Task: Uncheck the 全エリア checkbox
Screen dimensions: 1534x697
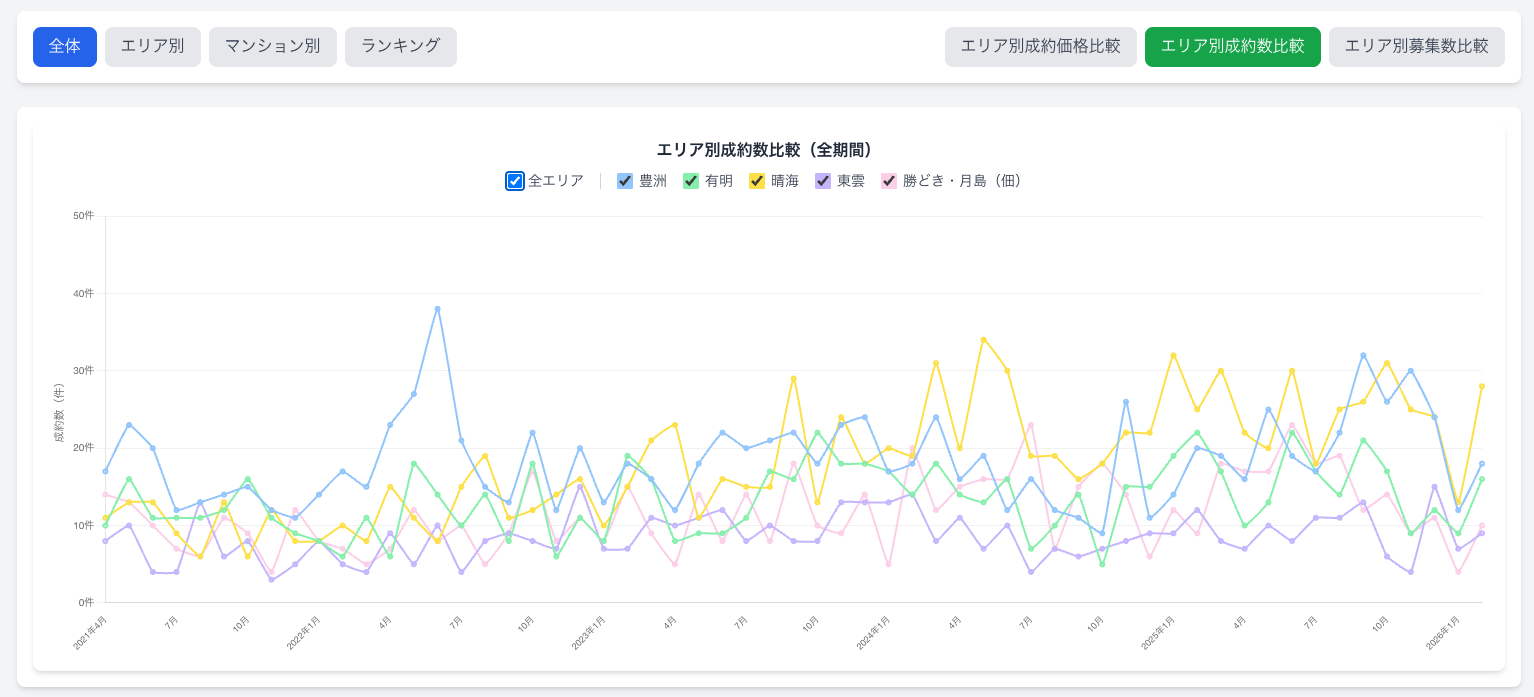Action: click(x=515, y=181)
